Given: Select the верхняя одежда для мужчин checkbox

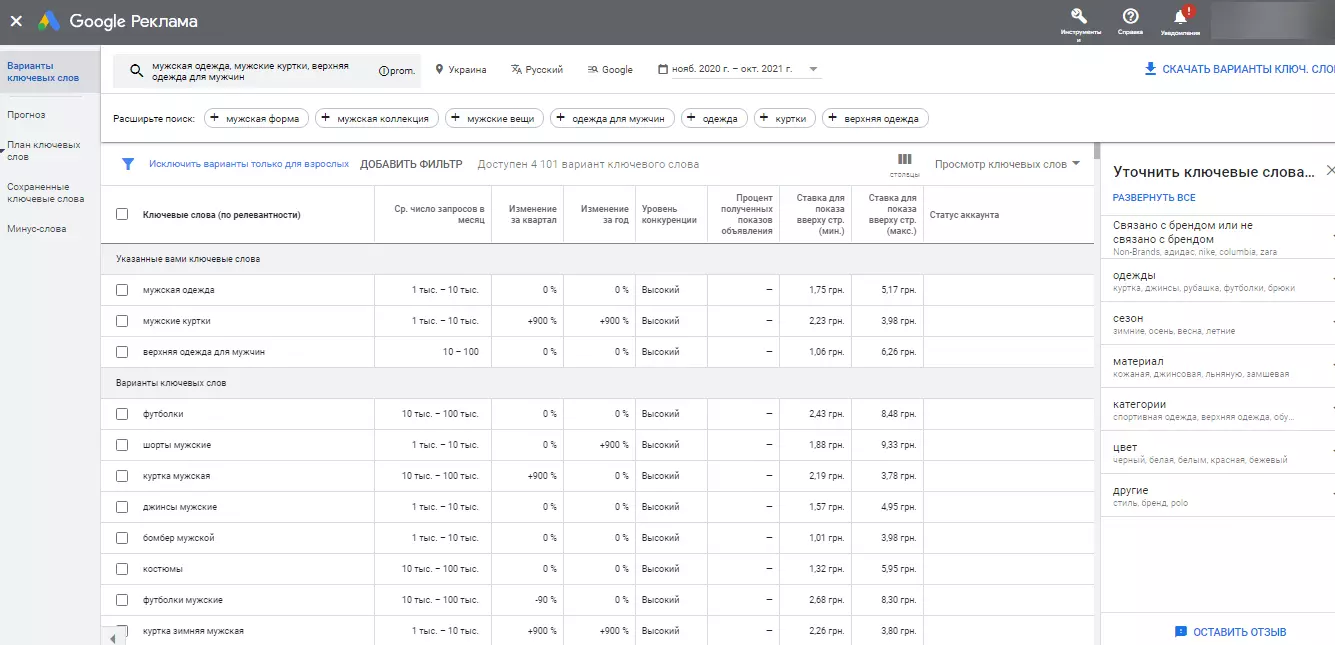Looking at the screenshot, I should point(122,352).
